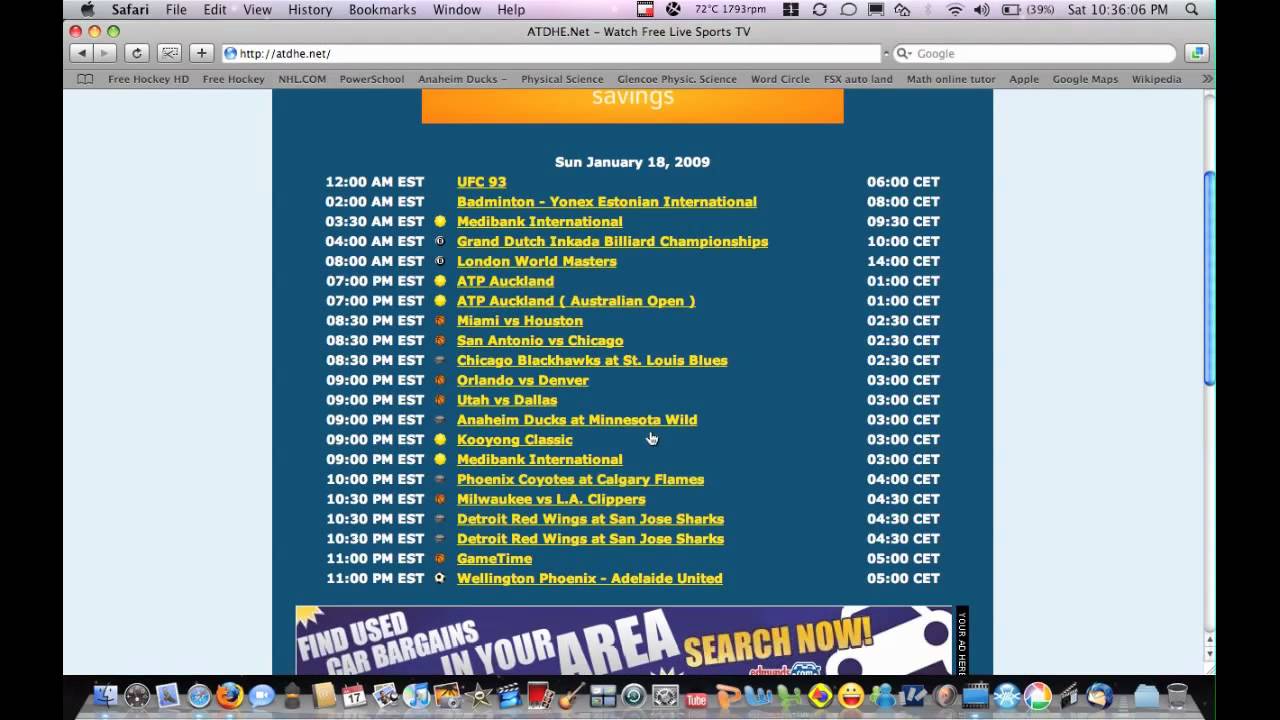Click the temperature and fan speed readout
The width and height of the screenshot is (1280, 720).
pos(730,9)
